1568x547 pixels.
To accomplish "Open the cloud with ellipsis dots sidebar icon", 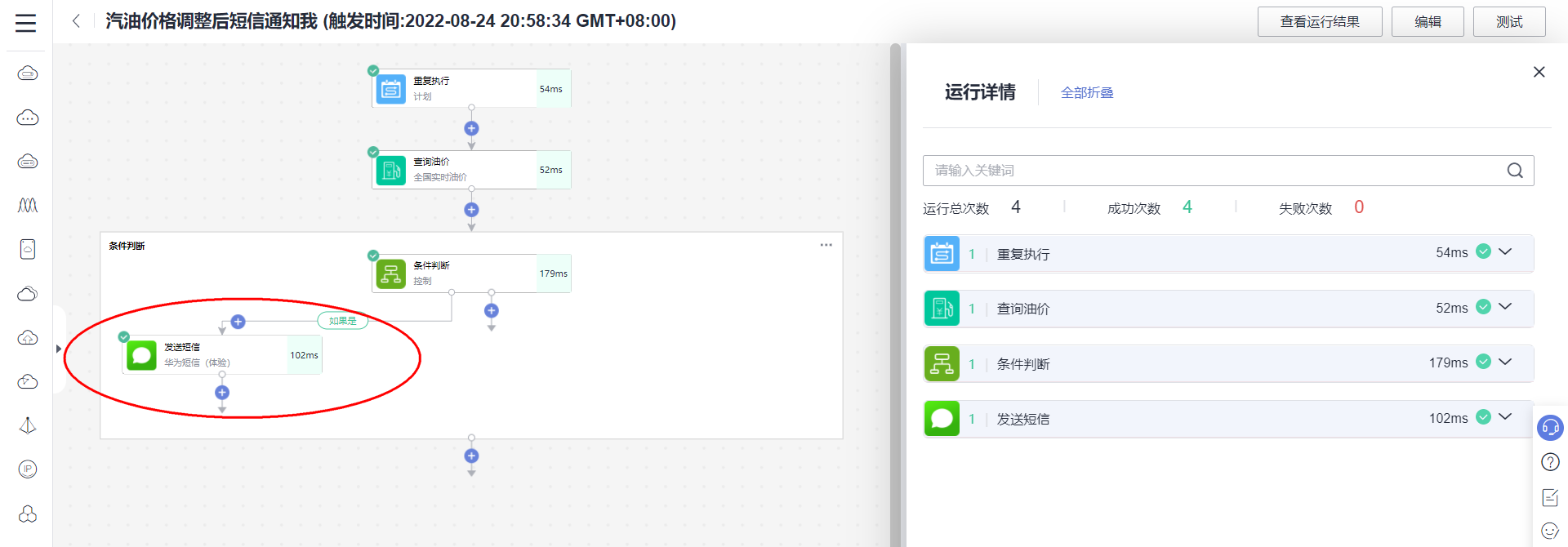I will (x=28, y=118).
